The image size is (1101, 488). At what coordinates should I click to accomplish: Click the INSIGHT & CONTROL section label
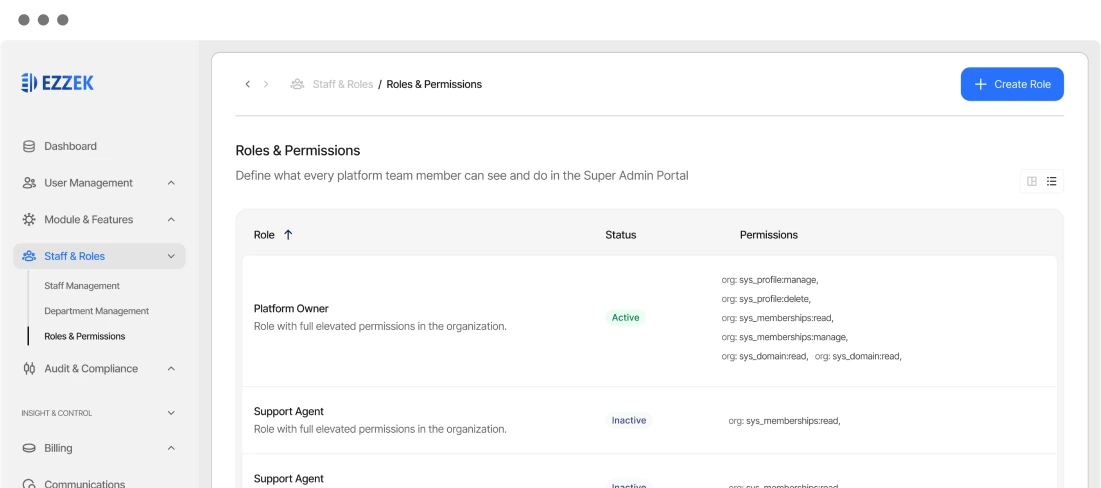click(x=57, y=413)
